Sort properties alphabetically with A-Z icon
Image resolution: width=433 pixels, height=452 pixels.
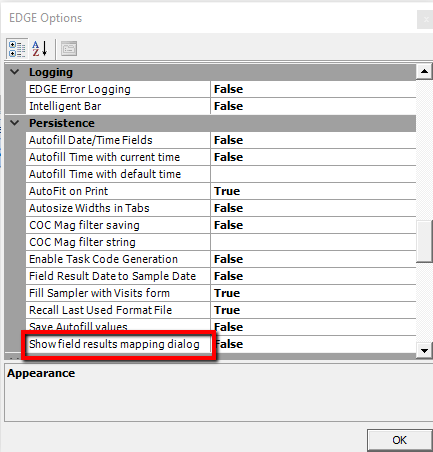pyautogui.click(x=40, y=49)
